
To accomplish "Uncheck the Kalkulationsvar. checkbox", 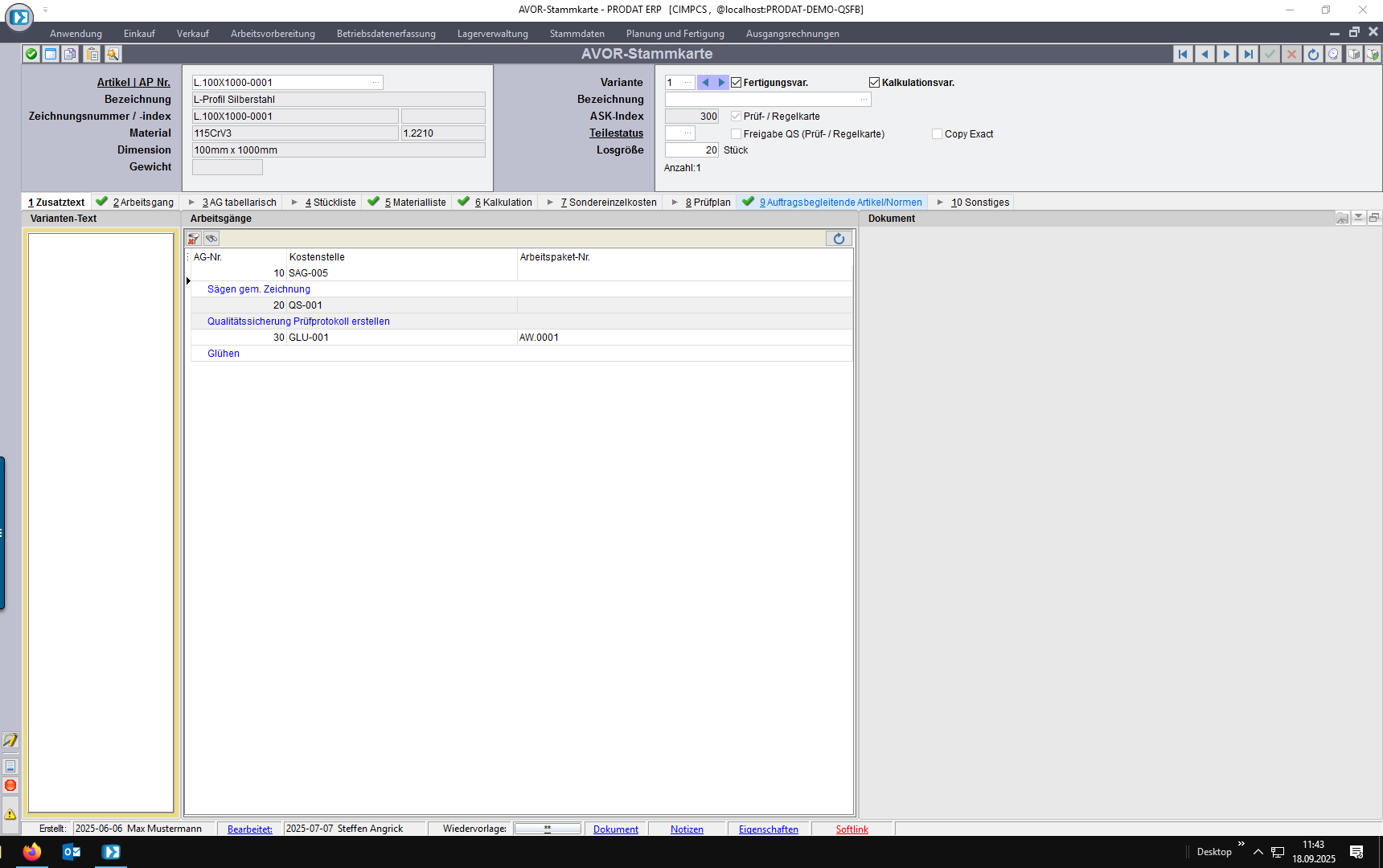I will click(x=874, y=83).
